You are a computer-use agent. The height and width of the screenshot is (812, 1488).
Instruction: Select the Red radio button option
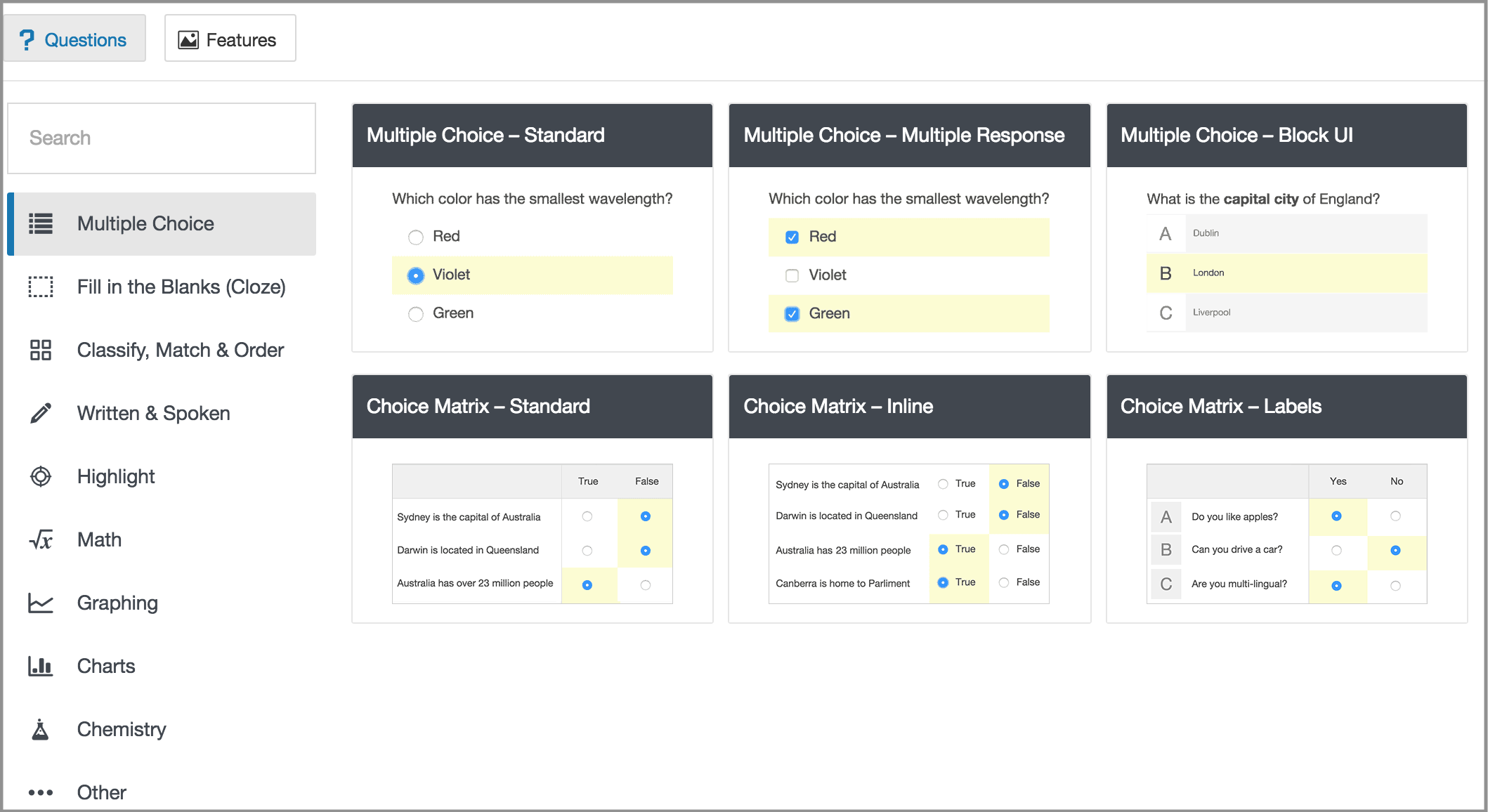click(416, 237)
